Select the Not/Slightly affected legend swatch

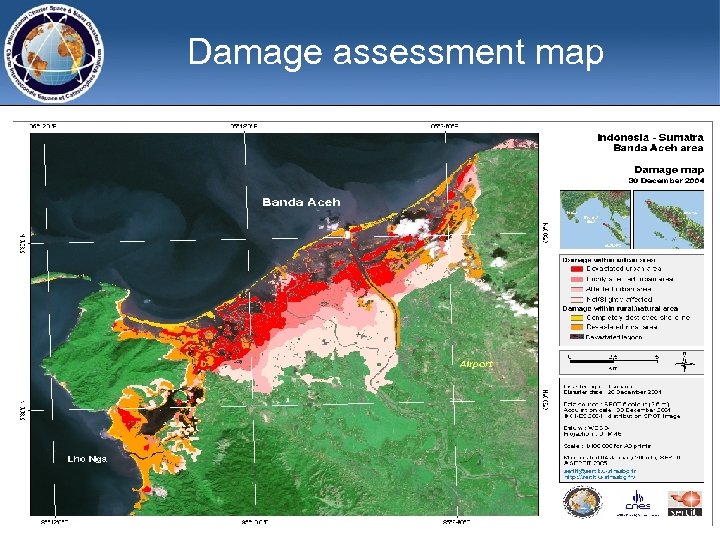click(576, 299)
